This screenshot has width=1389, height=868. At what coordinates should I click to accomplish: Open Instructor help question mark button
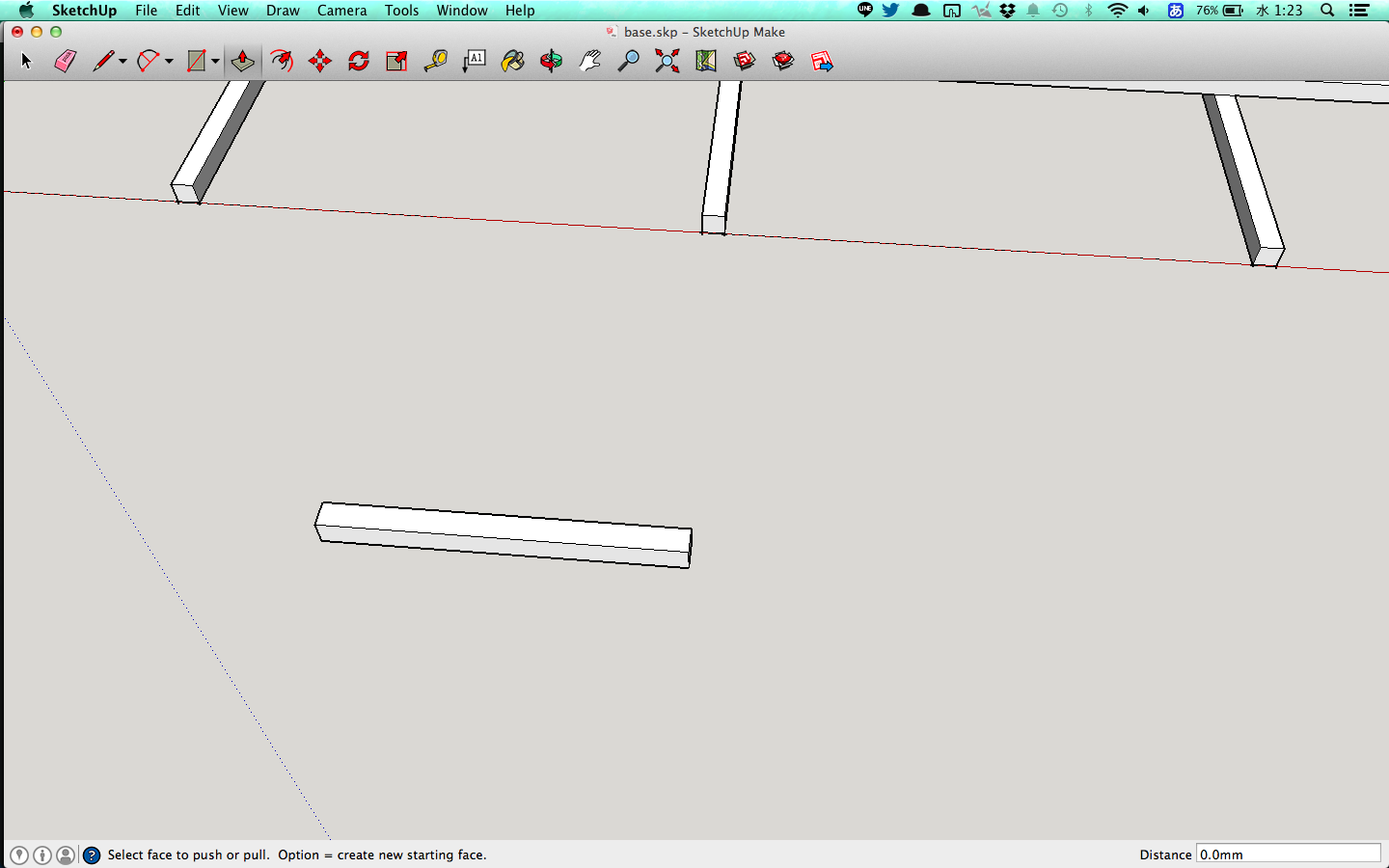(92, 855)
